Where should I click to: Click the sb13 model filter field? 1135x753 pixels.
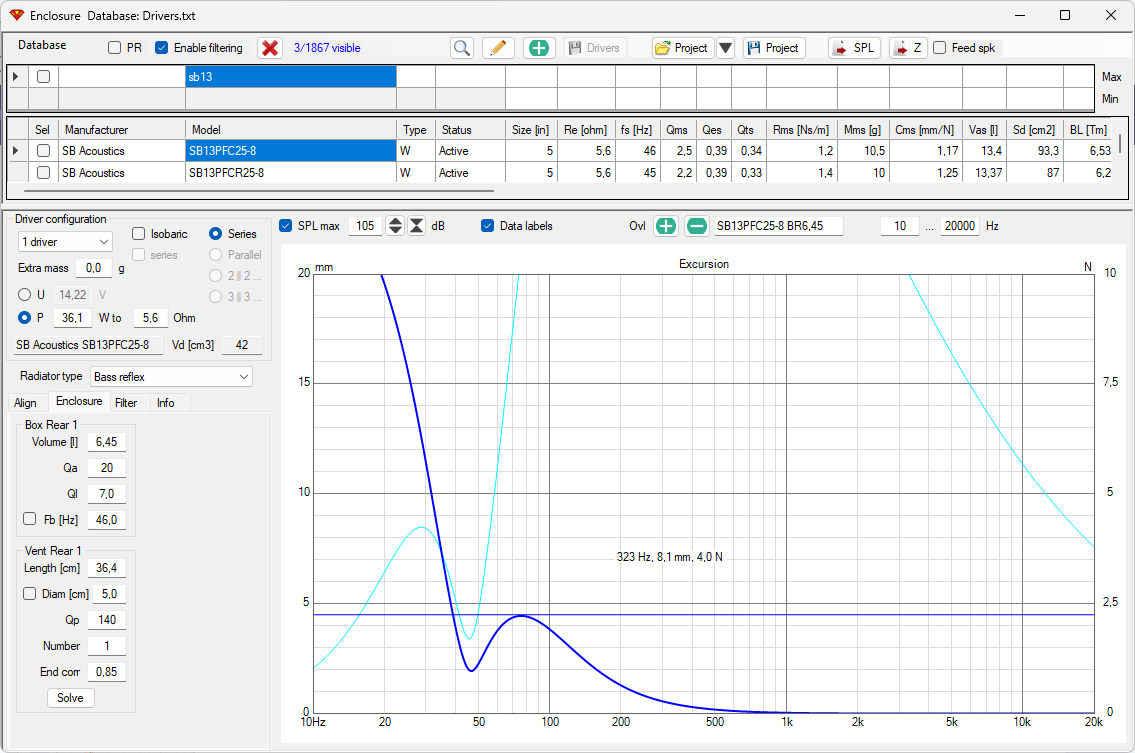[x=291, y=77]
